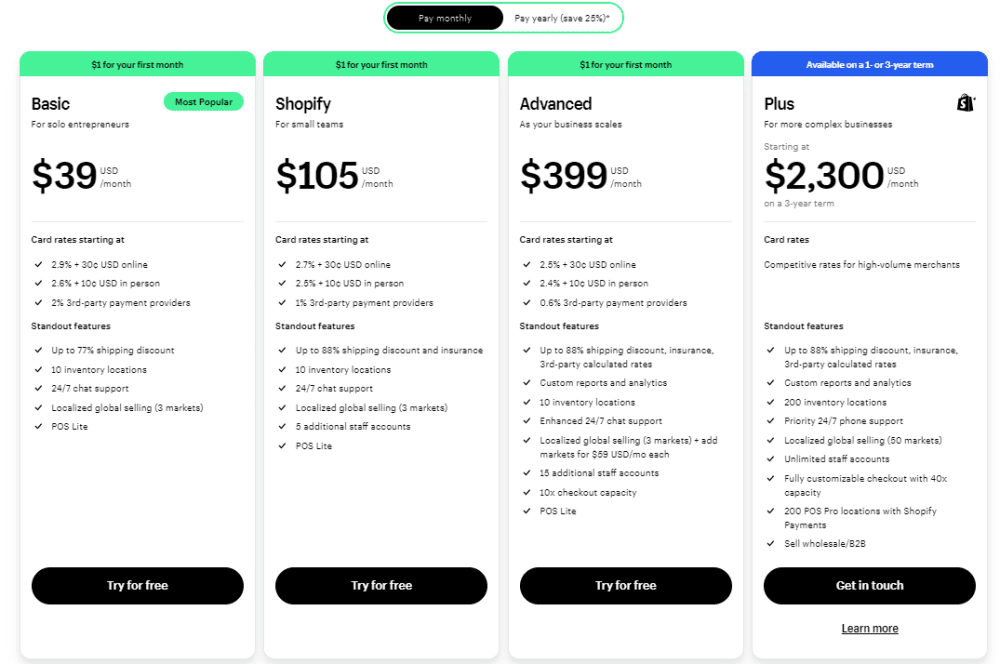This screenshot has width=1000, height=664.
Task: Click the 'Available on a 1- or 3-year term' banner
Action: (869, 63)
